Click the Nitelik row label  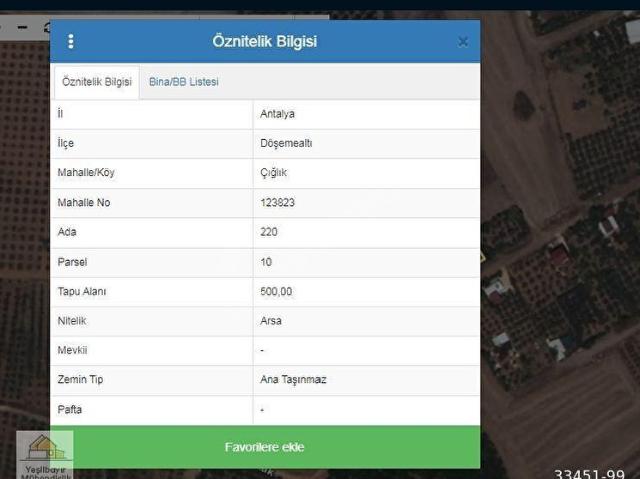point(72,321)
